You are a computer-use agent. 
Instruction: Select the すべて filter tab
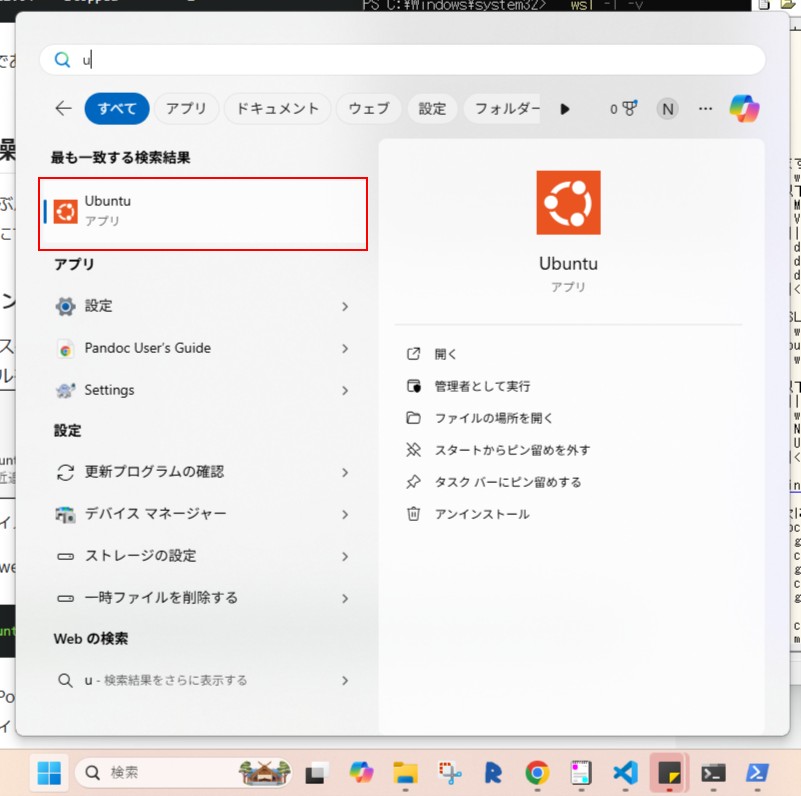click(117, 108)
